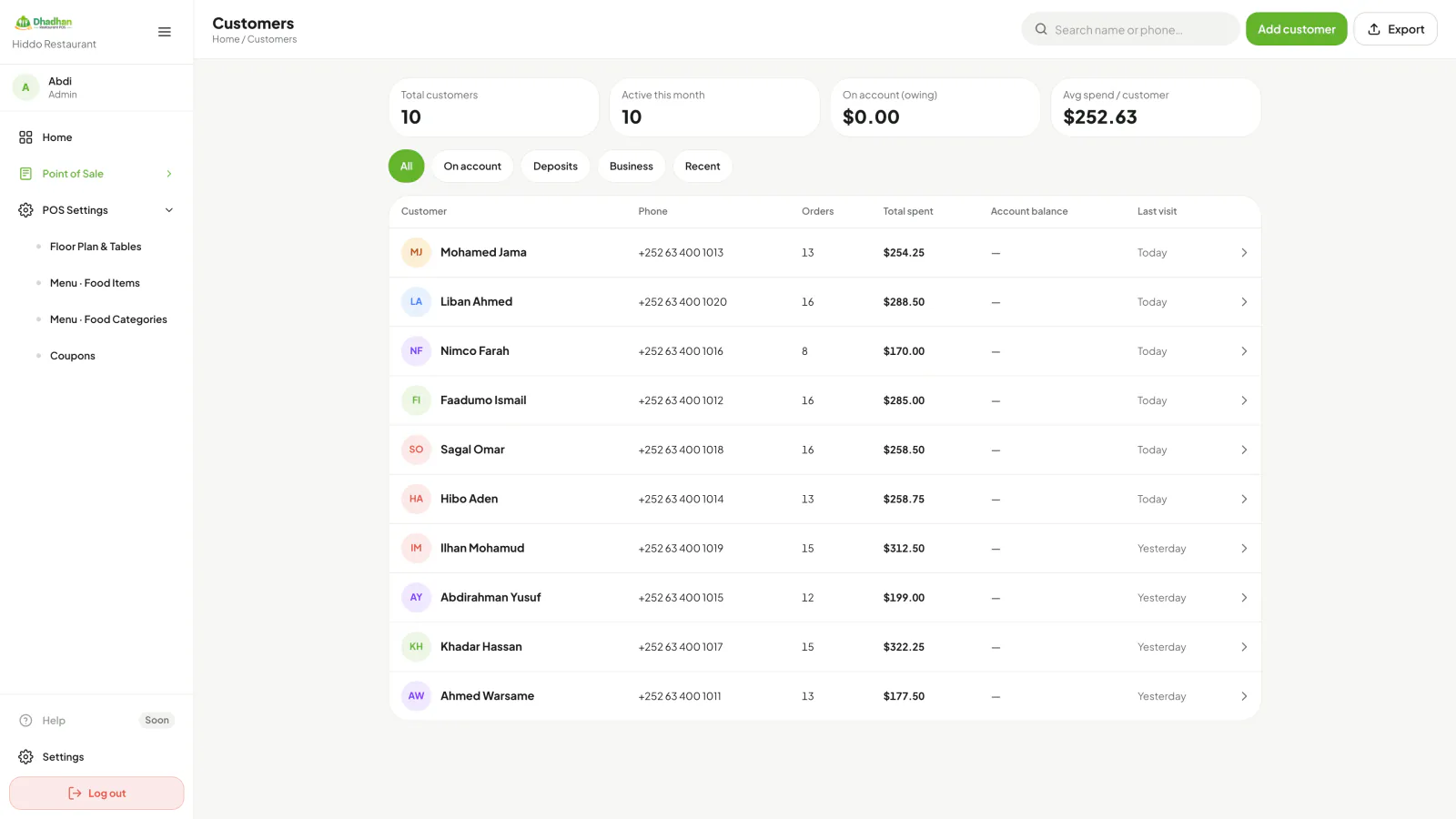Image resolution: width=1456 pixels, height=819 pixels.
Task: Select the Recent filter
Action: (703, 167)
